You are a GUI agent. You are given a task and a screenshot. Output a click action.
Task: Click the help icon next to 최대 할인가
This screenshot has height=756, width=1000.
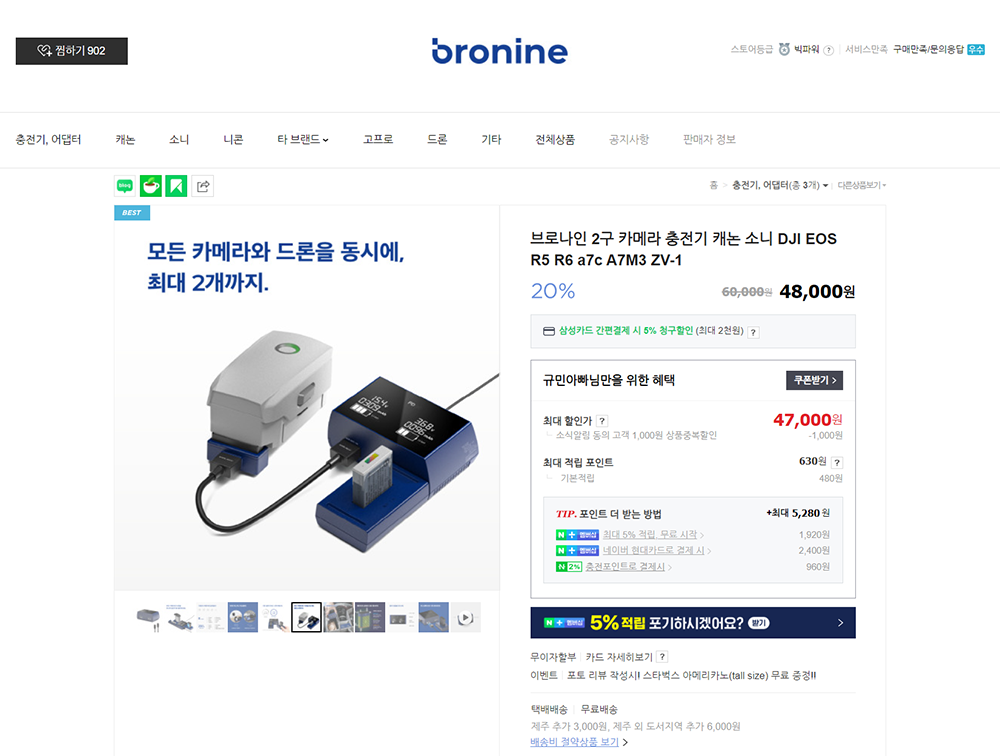[x=602, y=421]
